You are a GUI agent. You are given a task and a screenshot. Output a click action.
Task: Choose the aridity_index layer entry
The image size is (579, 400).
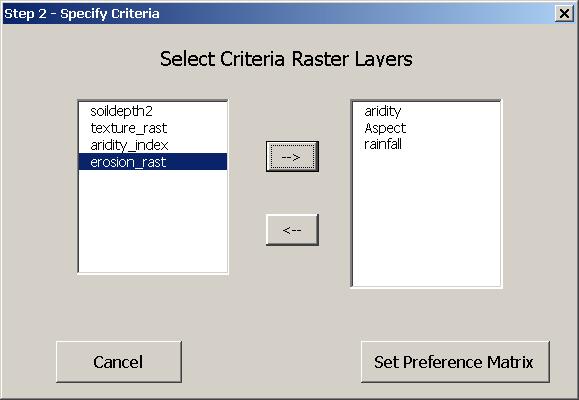click(153, 145)
